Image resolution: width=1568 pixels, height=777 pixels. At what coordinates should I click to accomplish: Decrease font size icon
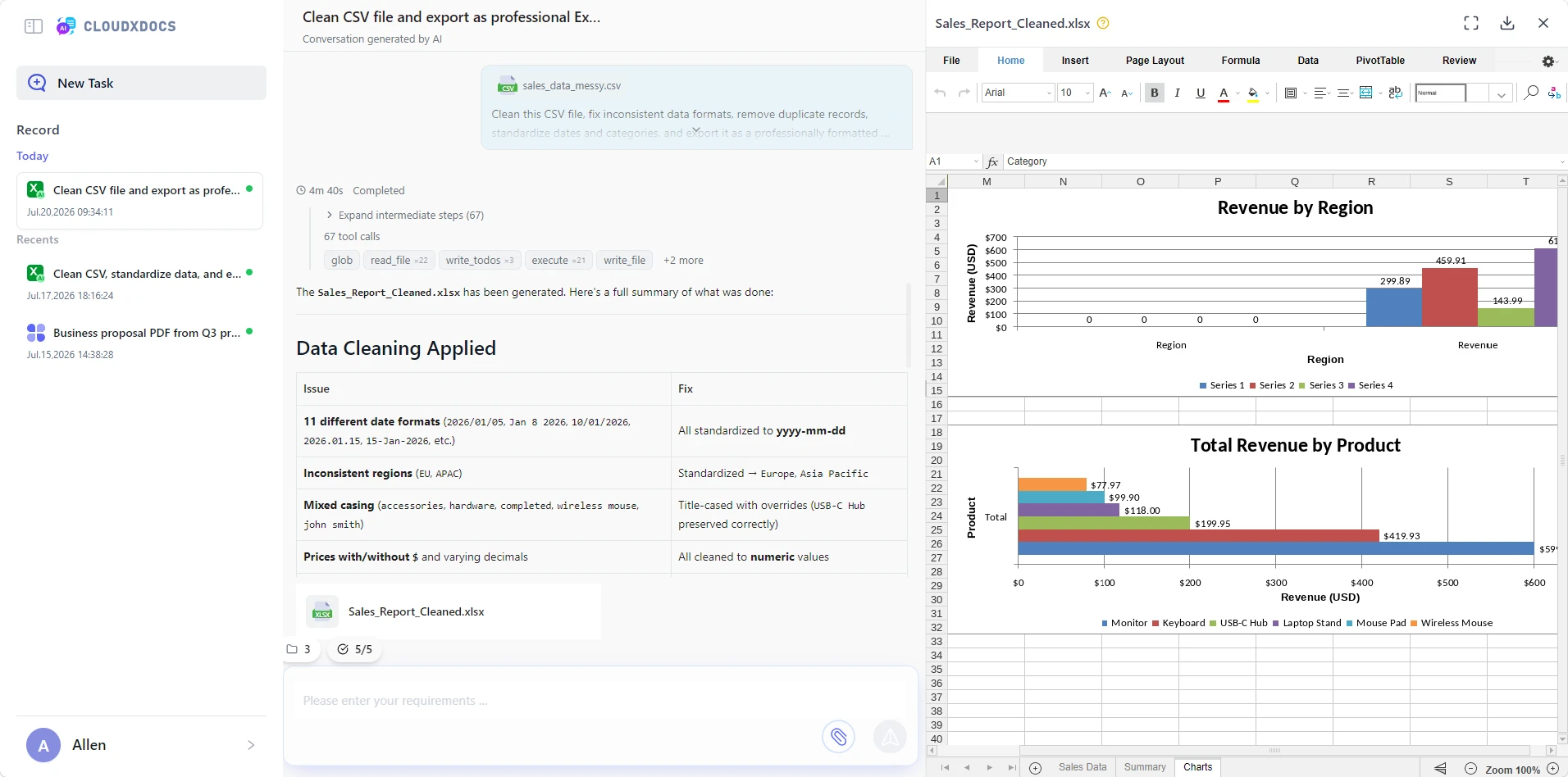(1127, 93)
